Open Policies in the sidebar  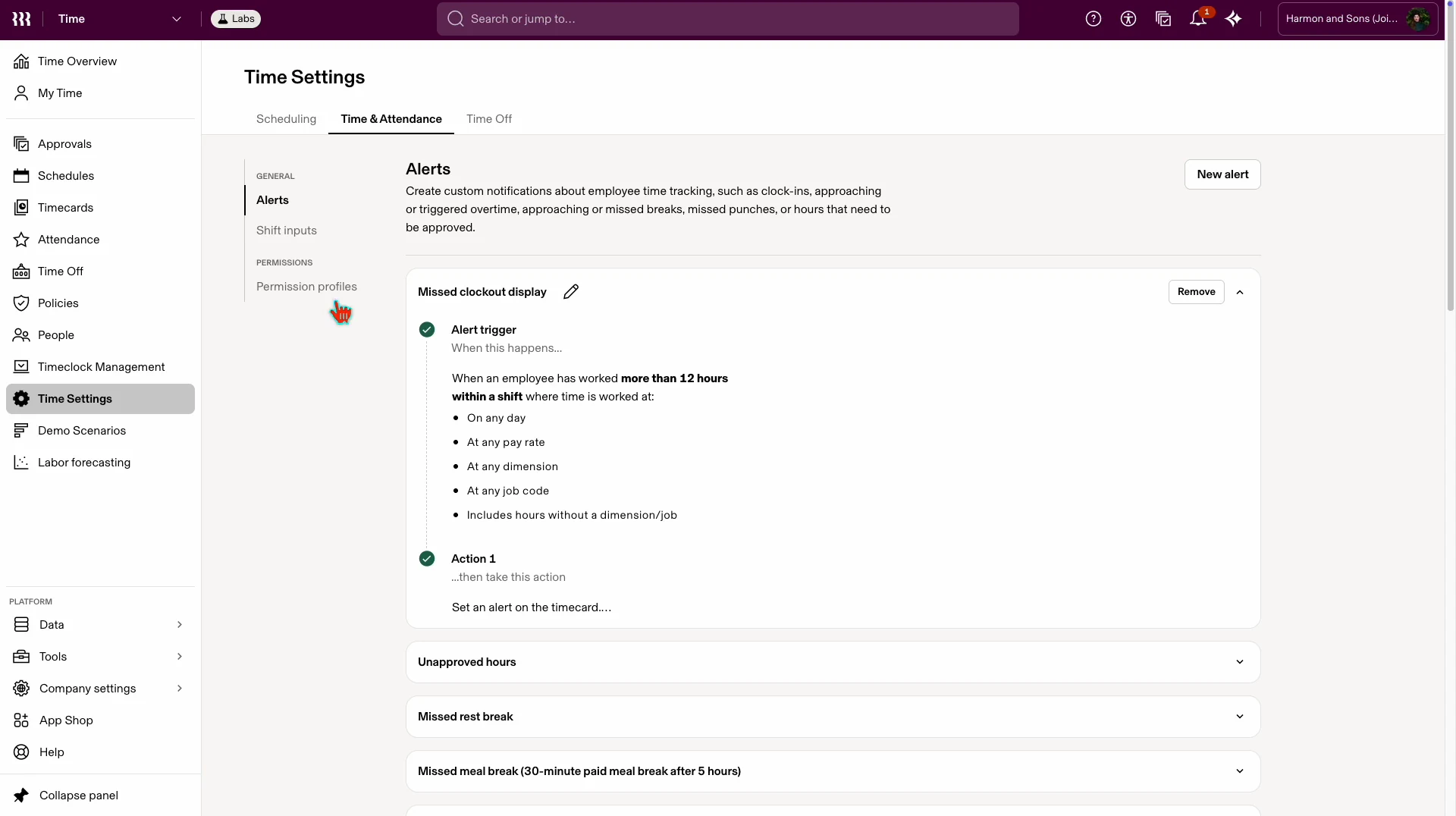pyautogui.click(x=100, y=303)
